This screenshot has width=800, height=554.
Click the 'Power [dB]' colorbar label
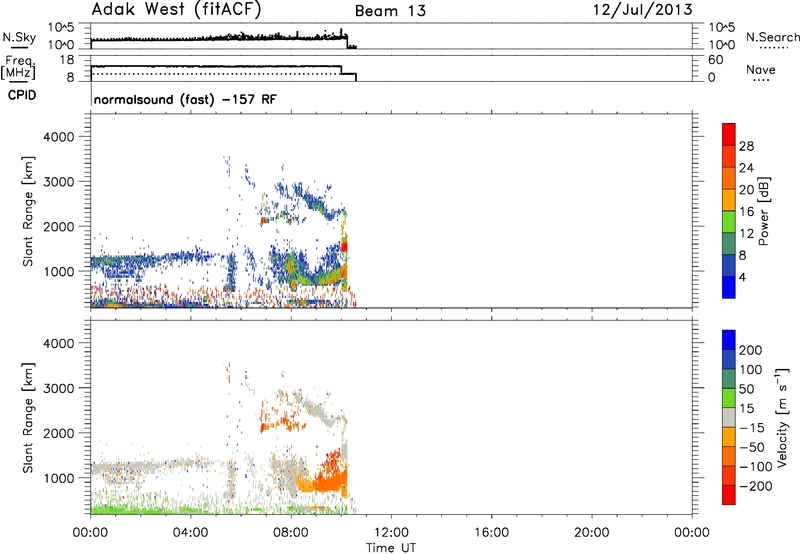(x=763, y=211)
